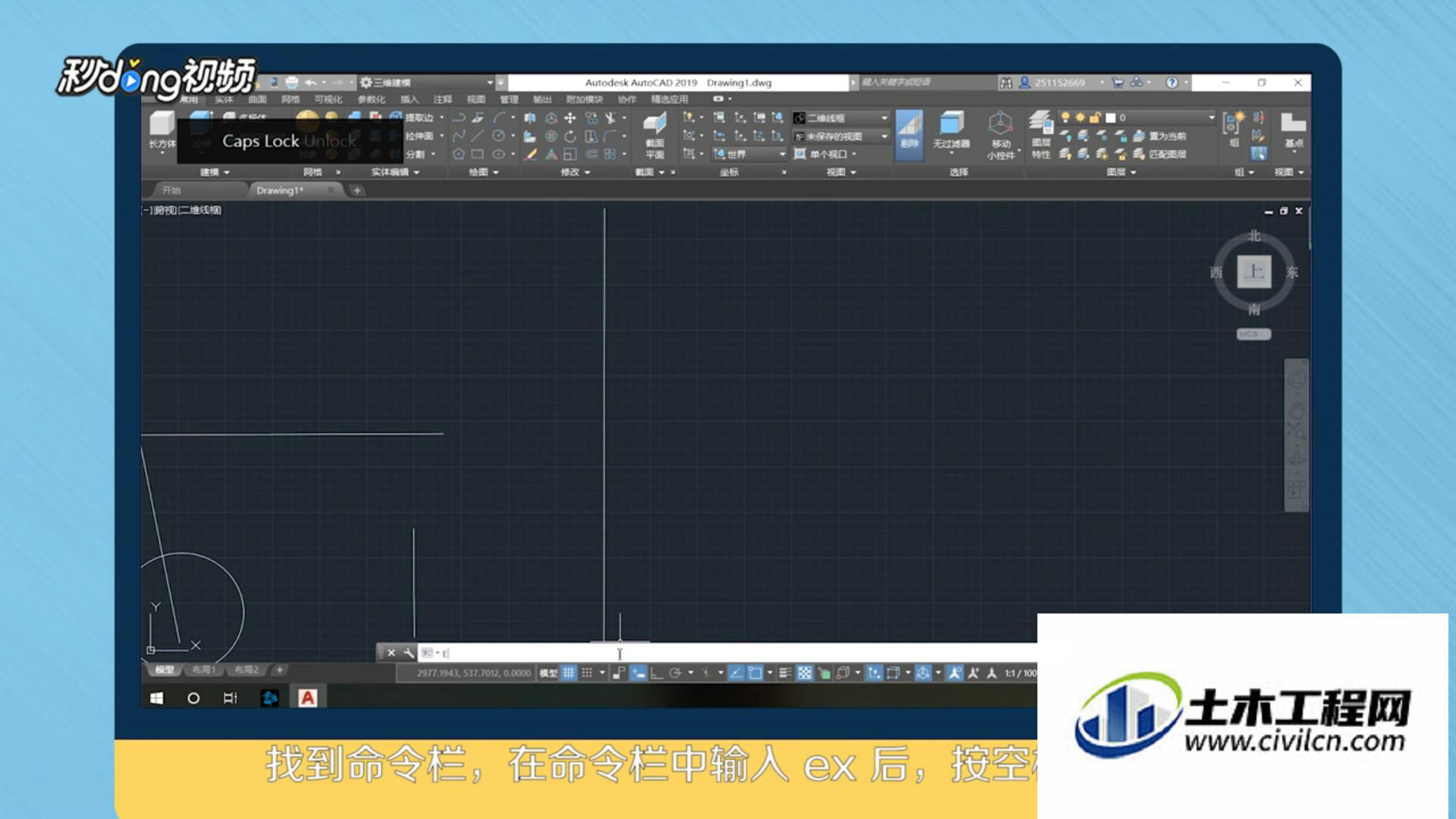Toggle snap mode dots in status bar
This screenshot has width=1456, height=819.
pos(587,673)
